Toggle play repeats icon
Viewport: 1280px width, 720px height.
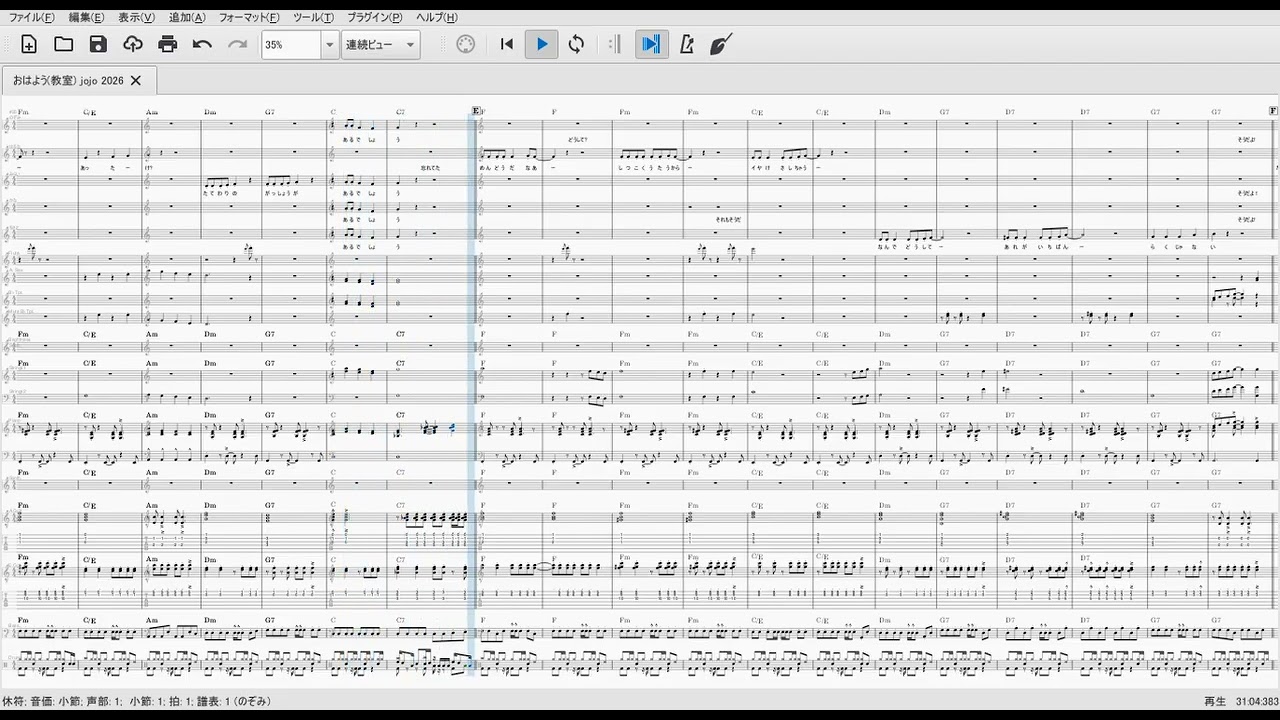615,44
